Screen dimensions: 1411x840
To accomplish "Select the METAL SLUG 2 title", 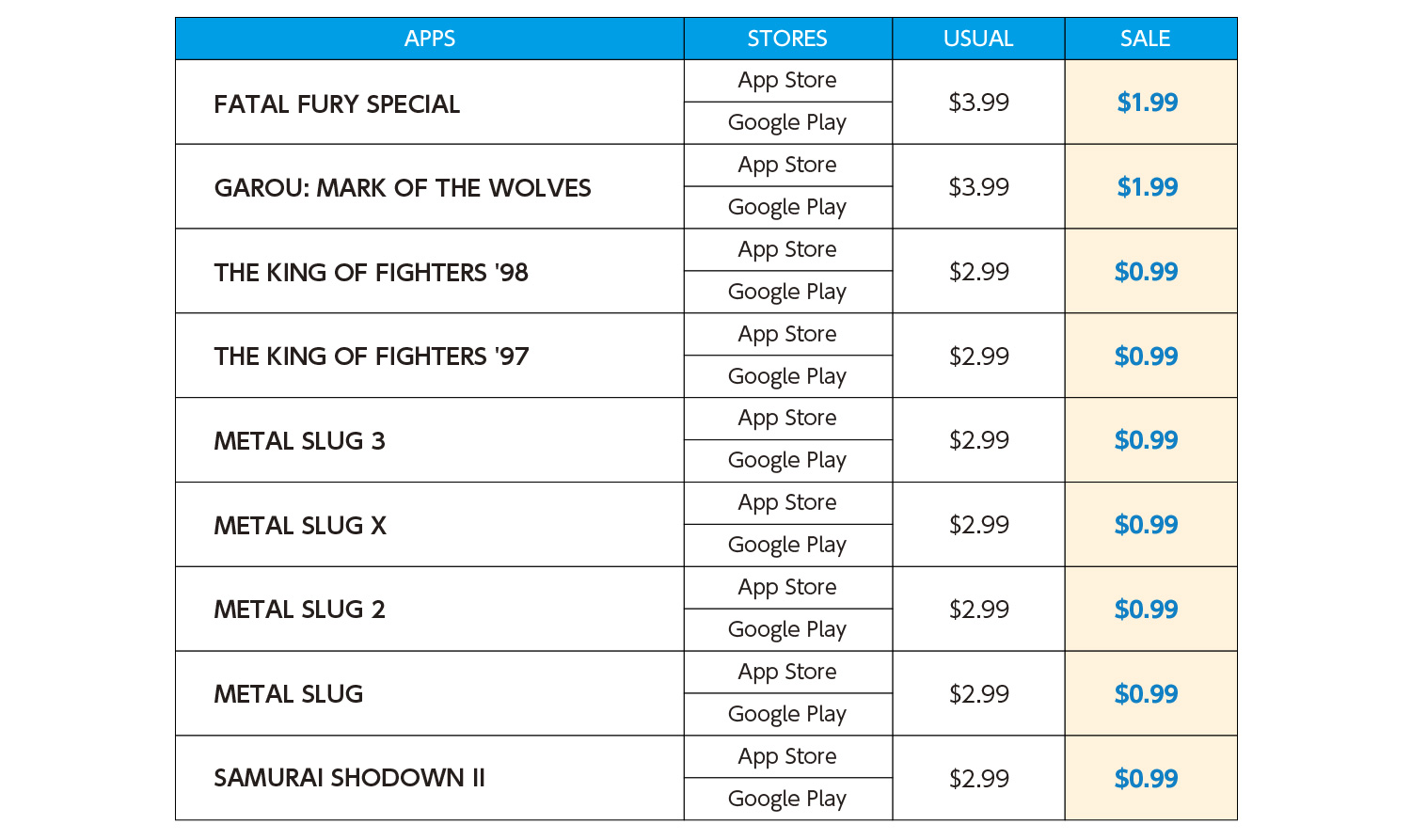I will point(299,610).
